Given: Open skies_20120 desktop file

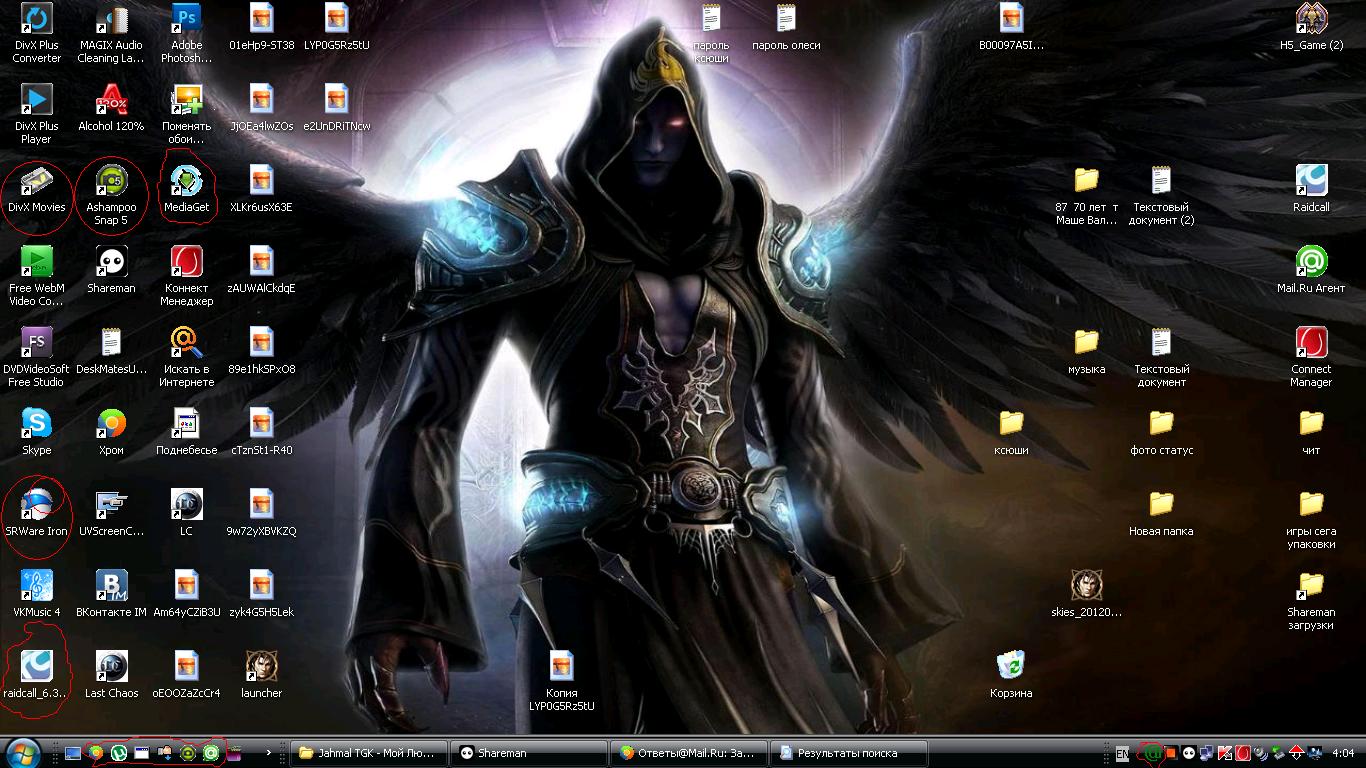Looking at the screenshot, I should [x=1086, y=594].
